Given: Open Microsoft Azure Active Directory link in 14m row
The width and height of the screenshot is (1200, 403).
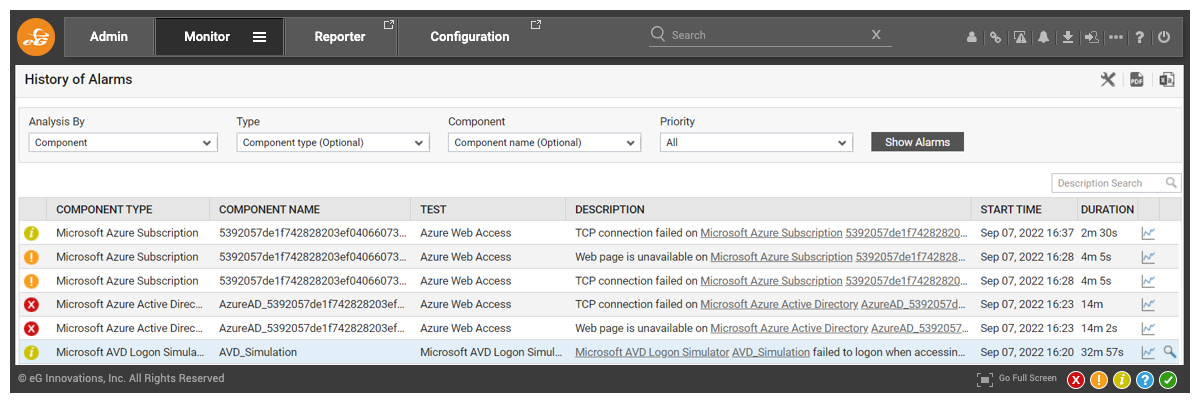Looking at the screenshot, I should (x=779, y=305).
